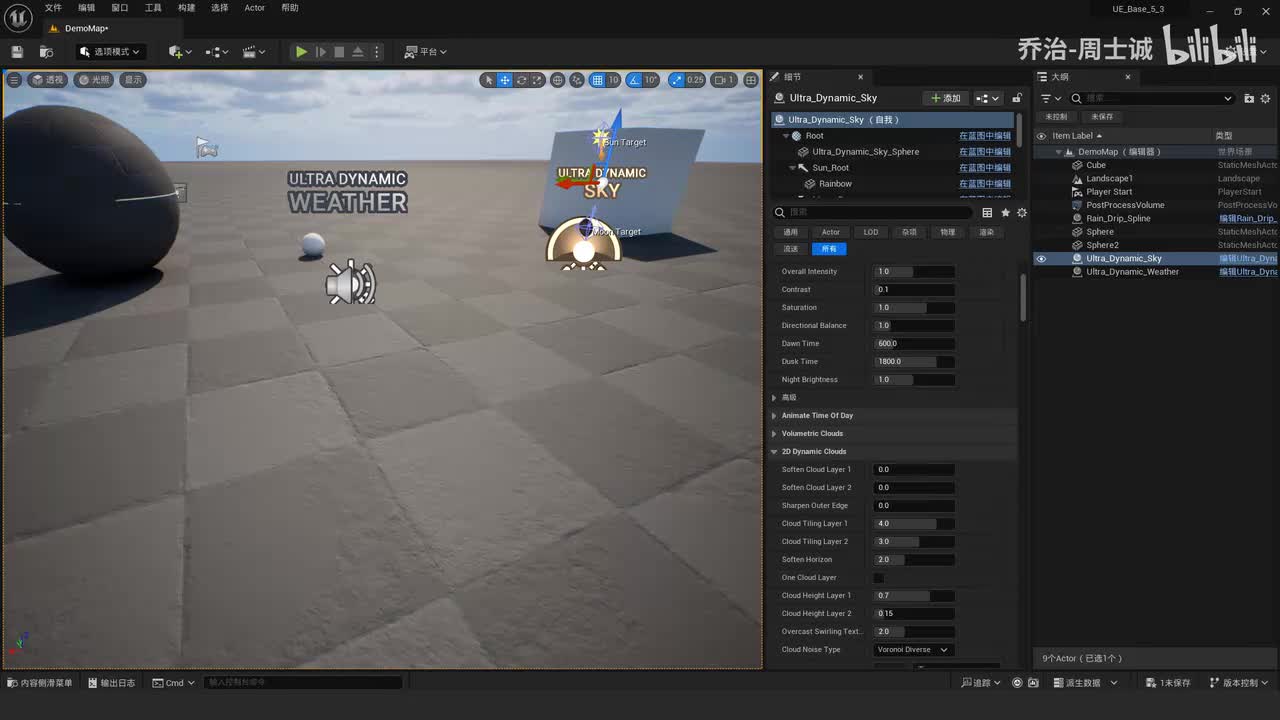Click the eye column header in Outliner
1280x720 pixels.
click(x=1041, y=136)
